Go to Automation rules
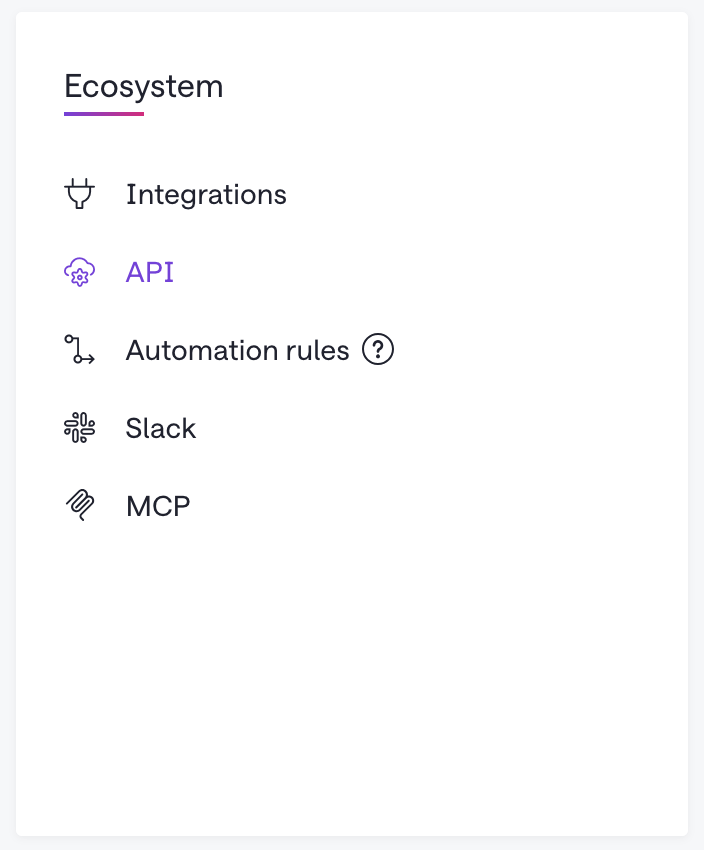The width and height of the screenshot is (704, 850). [x=237, y=350]
